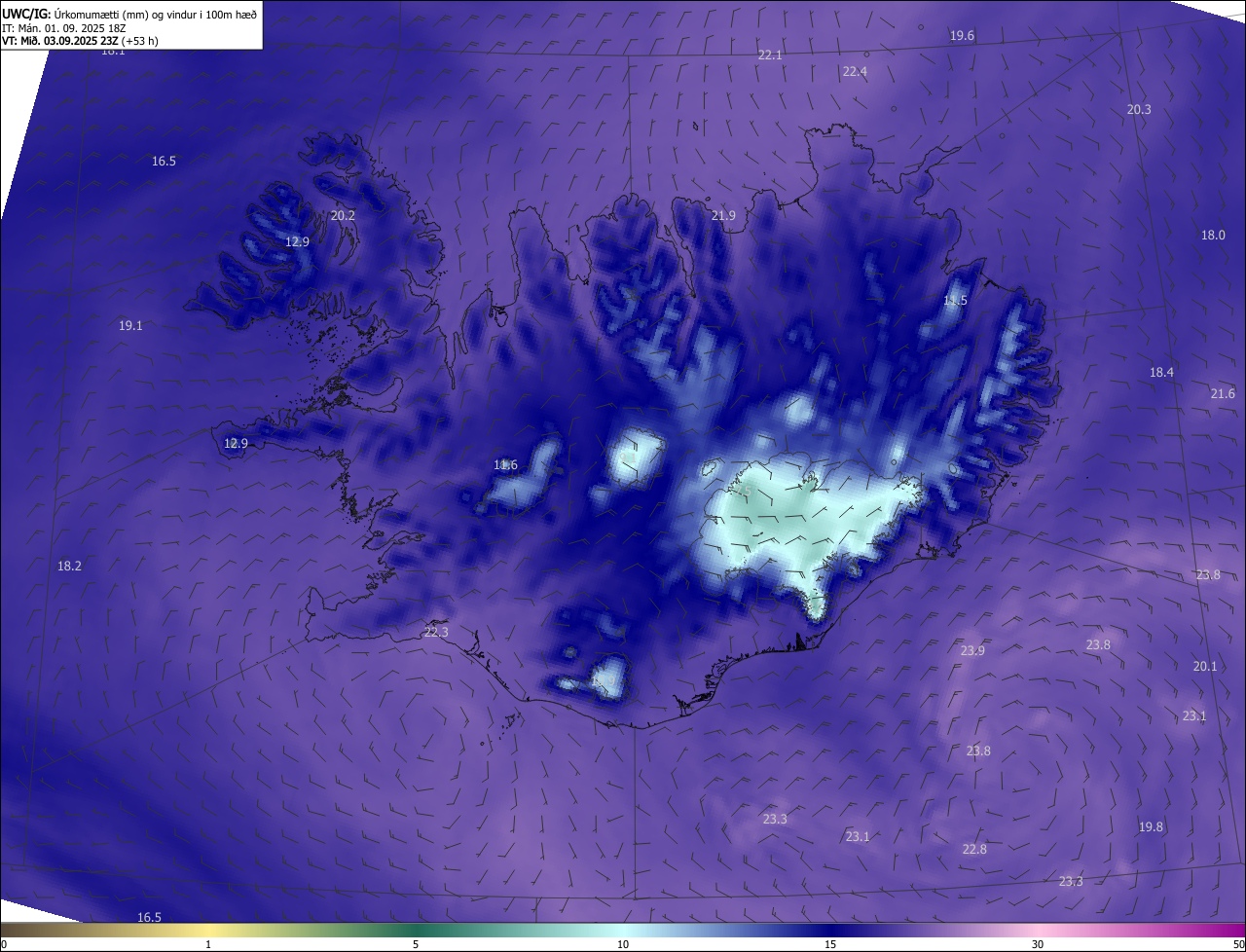Click the map value 22.4
1246x952 pixels.
[855, 72]
